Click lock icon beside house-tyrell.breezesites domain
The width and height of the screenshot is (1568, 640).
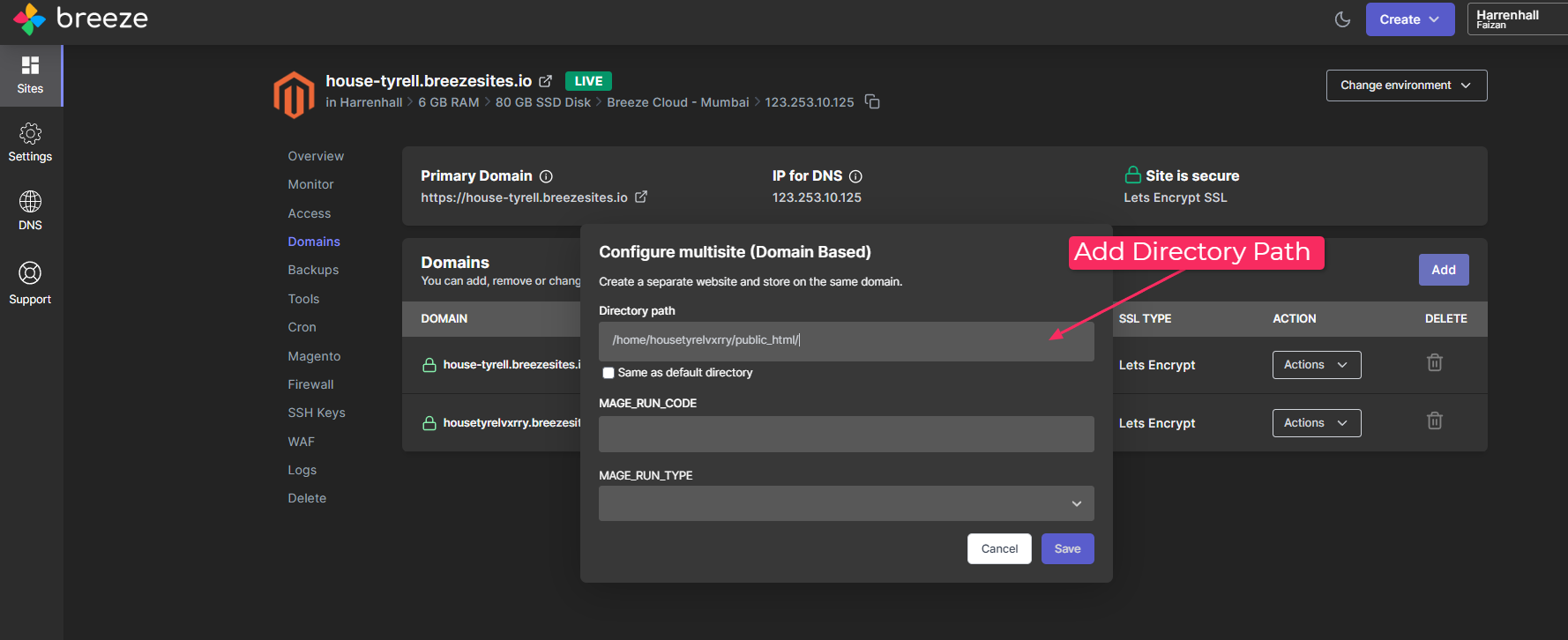[x=429, y=365]
